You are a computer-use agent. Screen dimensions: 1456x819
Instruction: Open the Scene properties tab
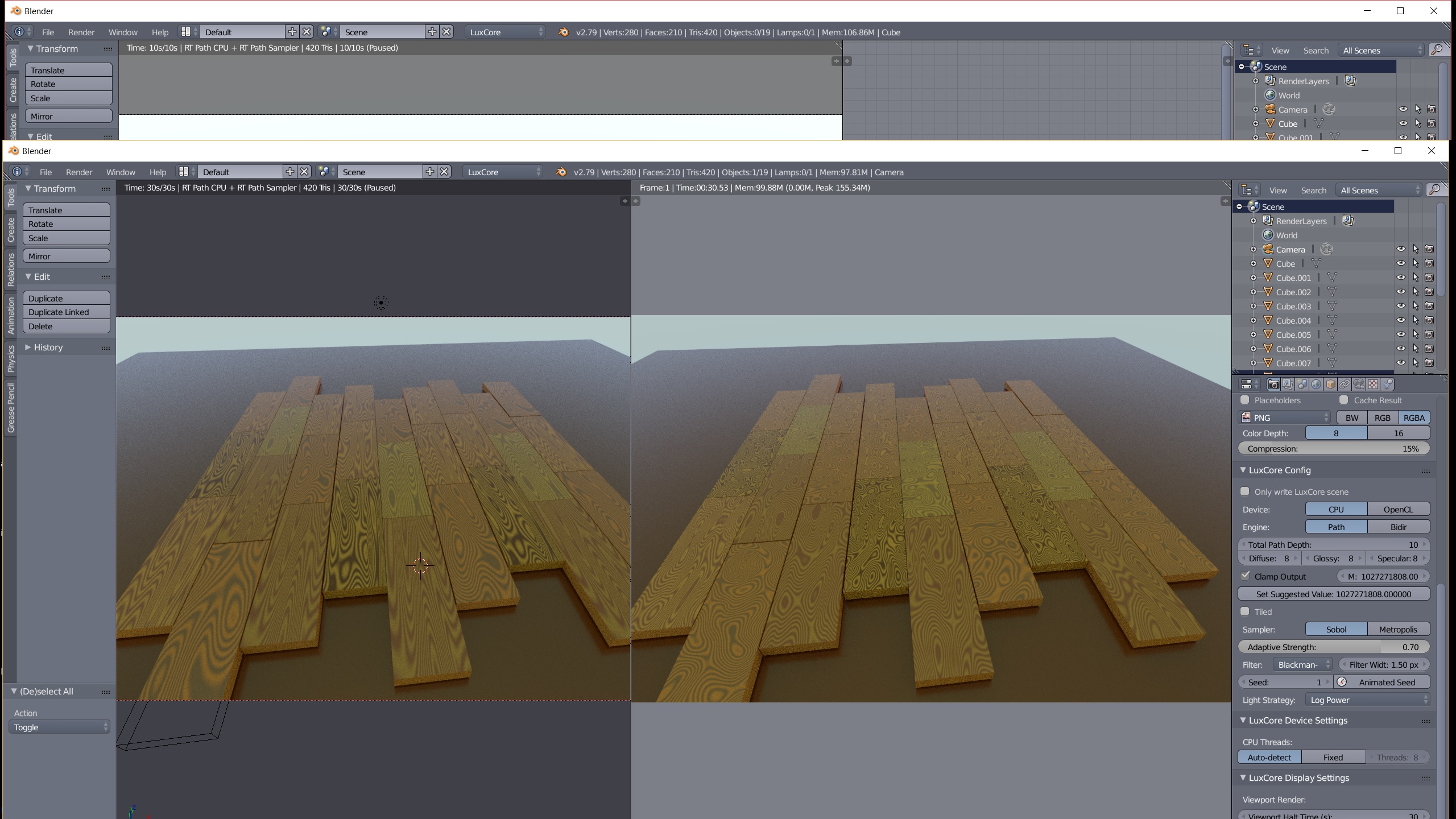1302,384
